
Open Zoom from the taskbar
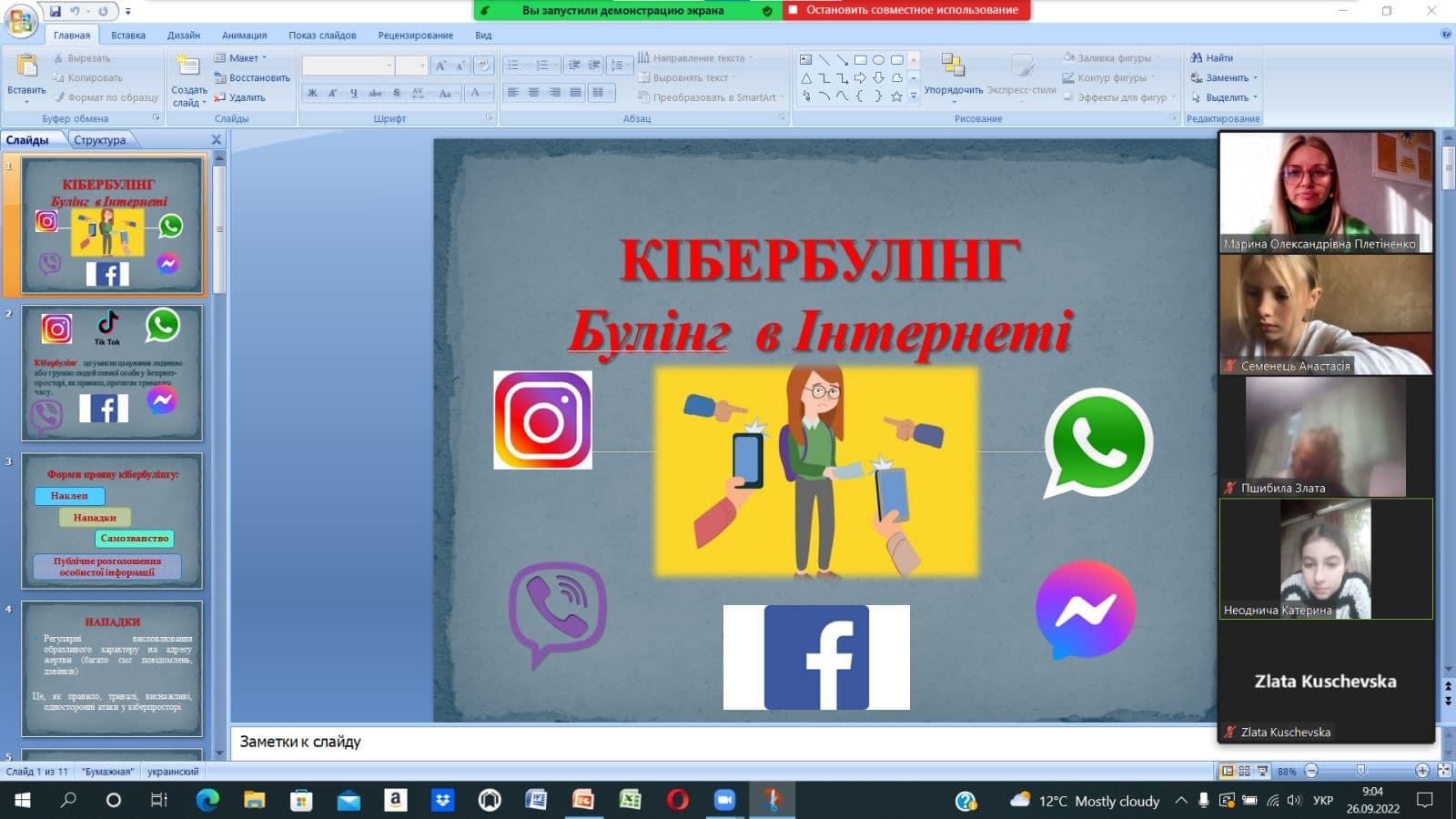point(724,800)
